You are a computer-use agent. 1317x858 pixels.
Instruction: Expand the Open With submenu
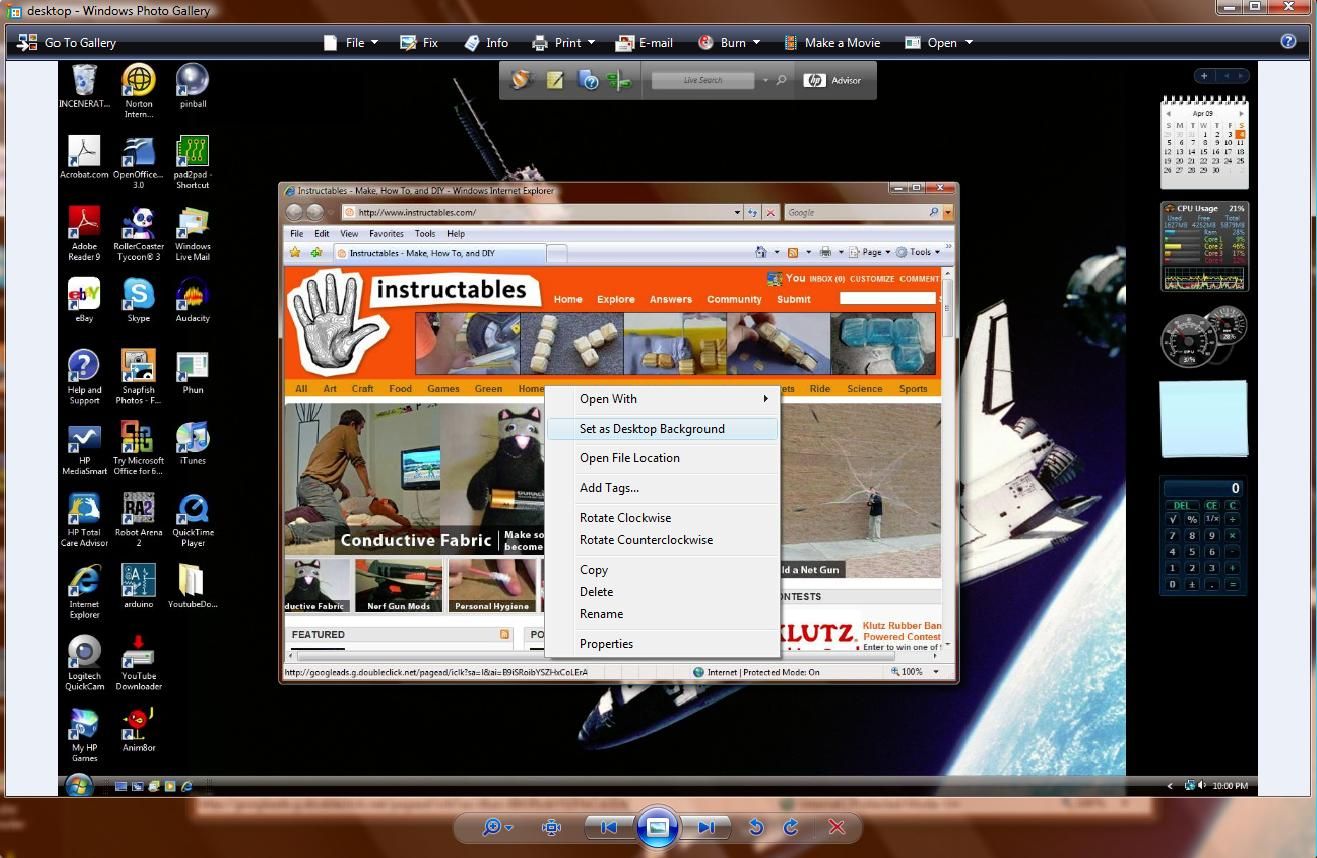coord(608,398)
